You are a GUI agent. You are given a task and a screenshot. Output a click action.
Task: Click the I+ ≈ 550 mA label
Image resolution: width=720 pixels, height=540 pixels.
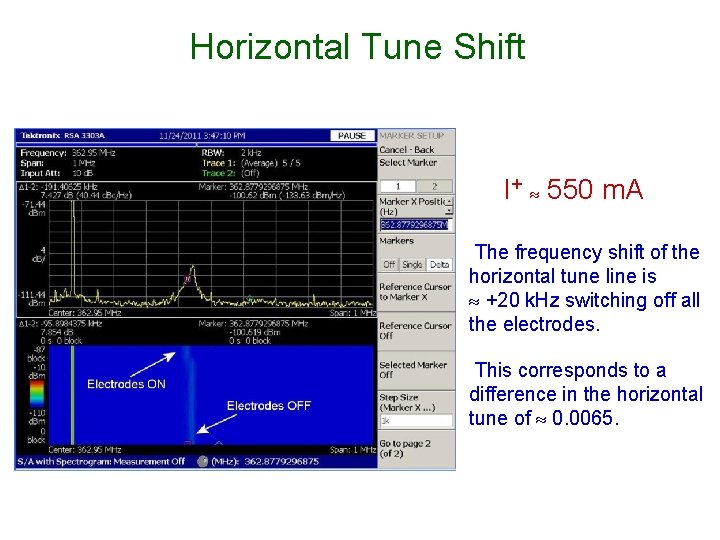point(574,189)
